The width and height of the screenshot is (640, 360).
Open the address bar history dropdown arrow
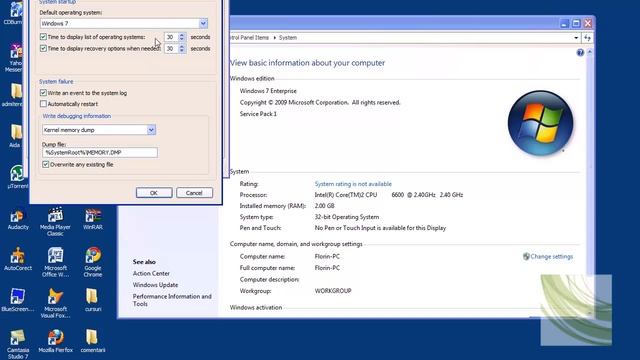click(x=576, y=38)
